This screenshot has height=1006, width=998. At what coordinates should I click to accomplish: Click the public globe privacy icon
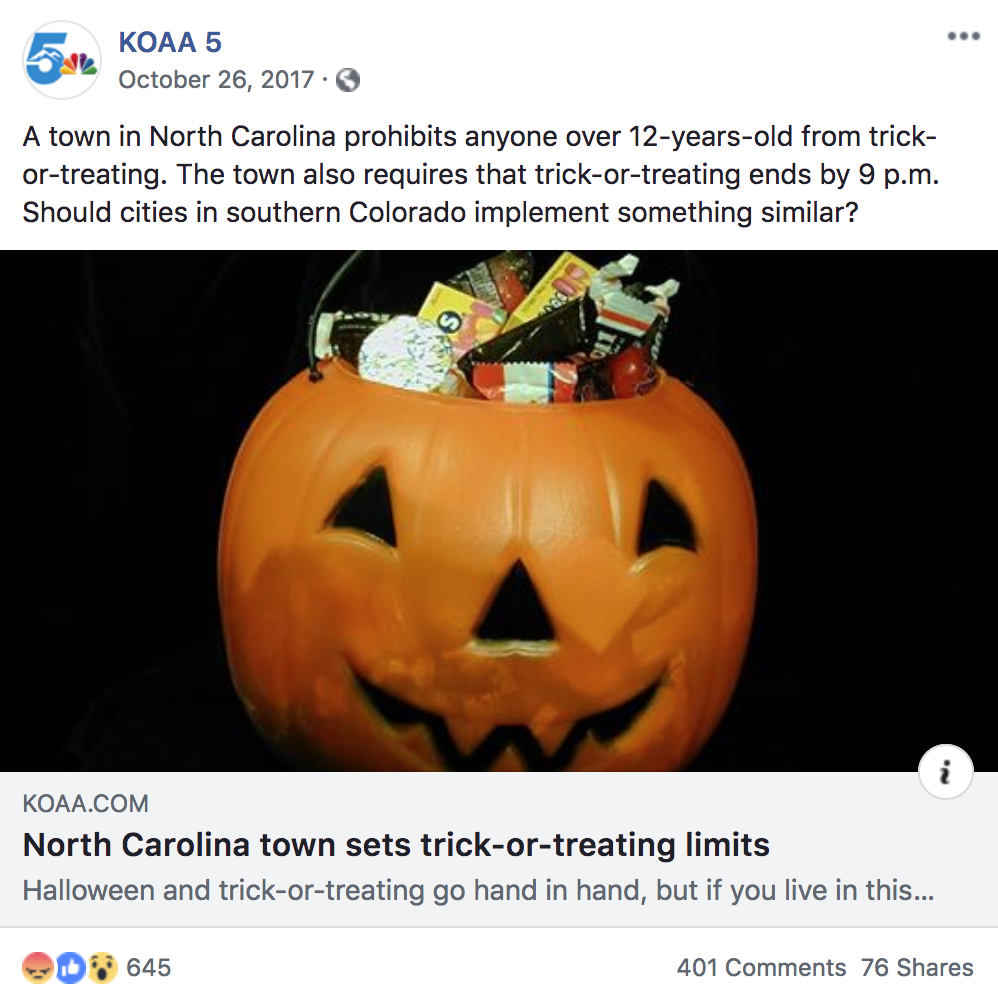[x=348, y=80]
